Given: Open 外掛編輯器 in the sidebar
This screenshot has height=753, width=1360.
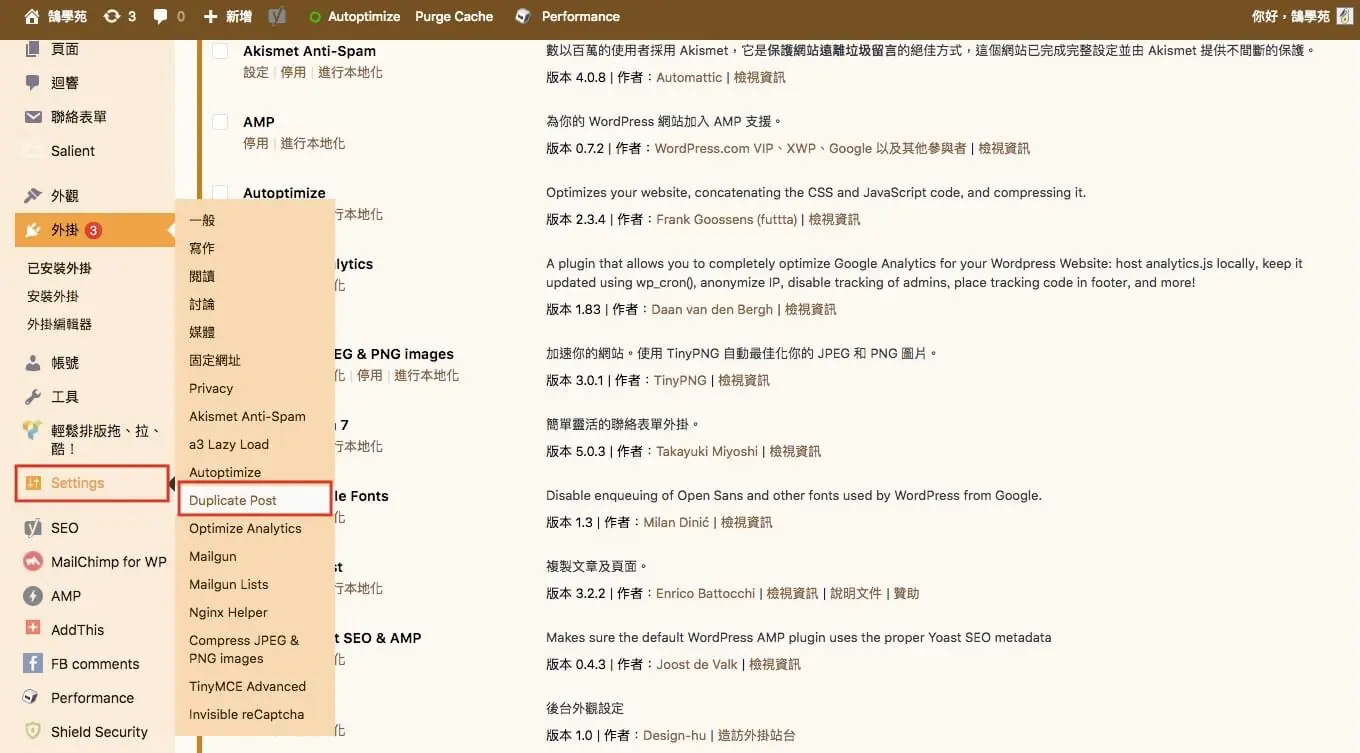Looking at the screenshot, I should pos(60,324).
